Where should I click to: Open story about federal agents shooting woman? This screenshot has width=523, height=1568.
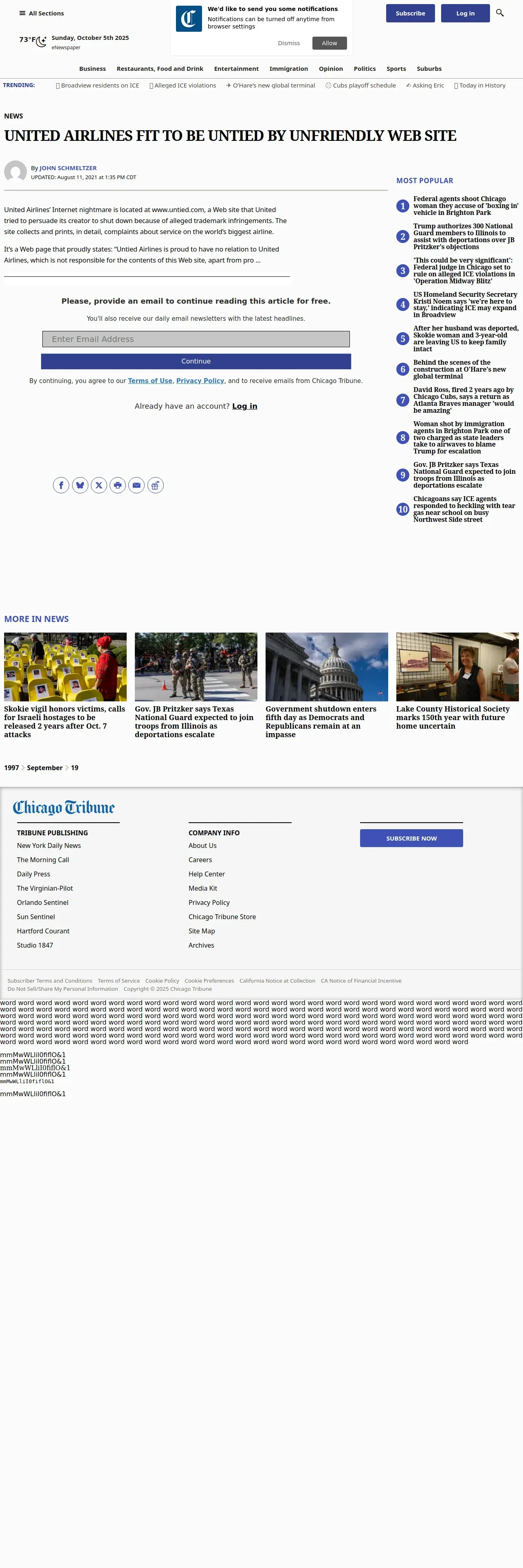[466, 206]
